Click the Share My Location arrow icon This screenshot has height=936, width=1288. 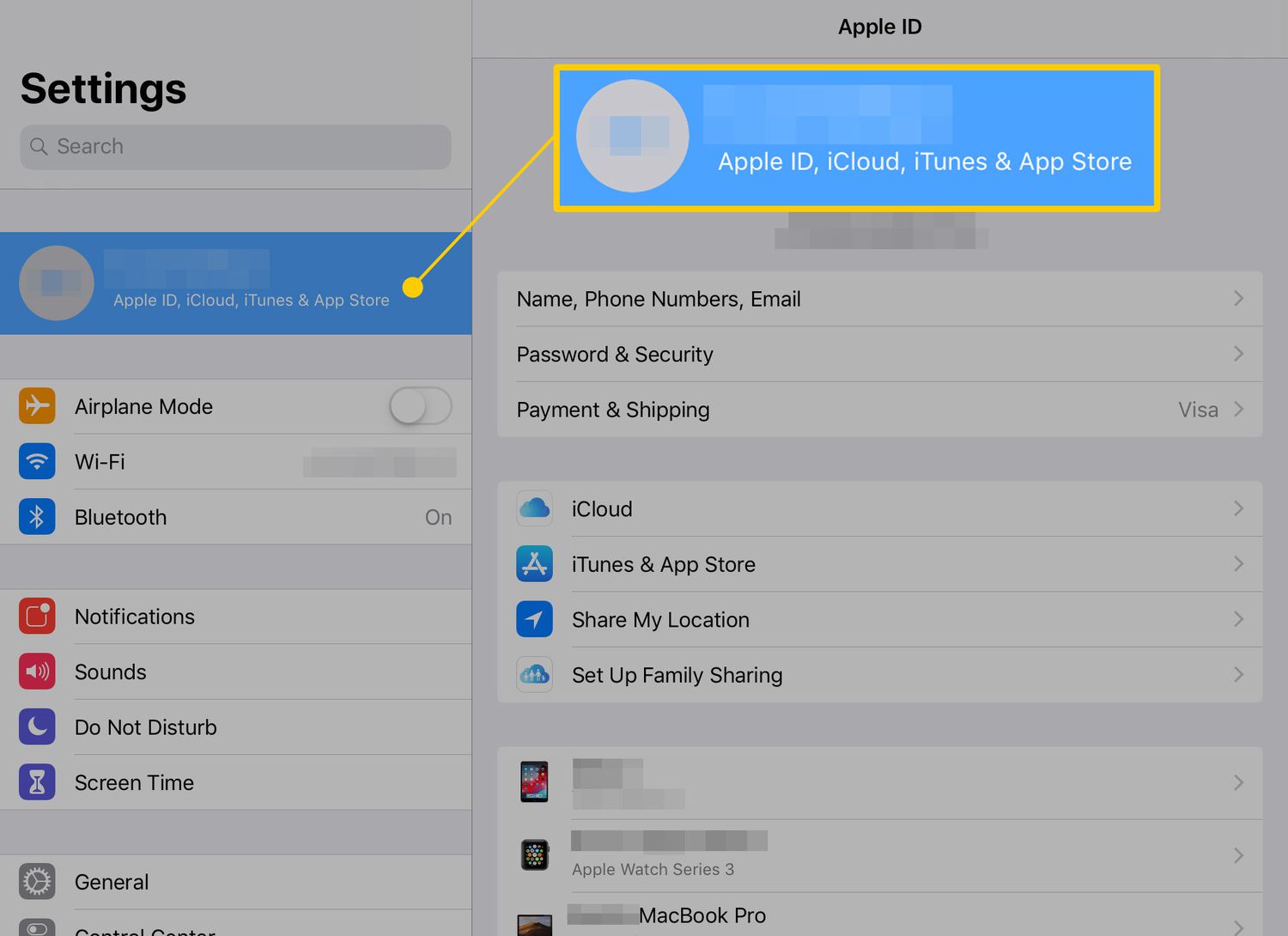coord(534,619)
